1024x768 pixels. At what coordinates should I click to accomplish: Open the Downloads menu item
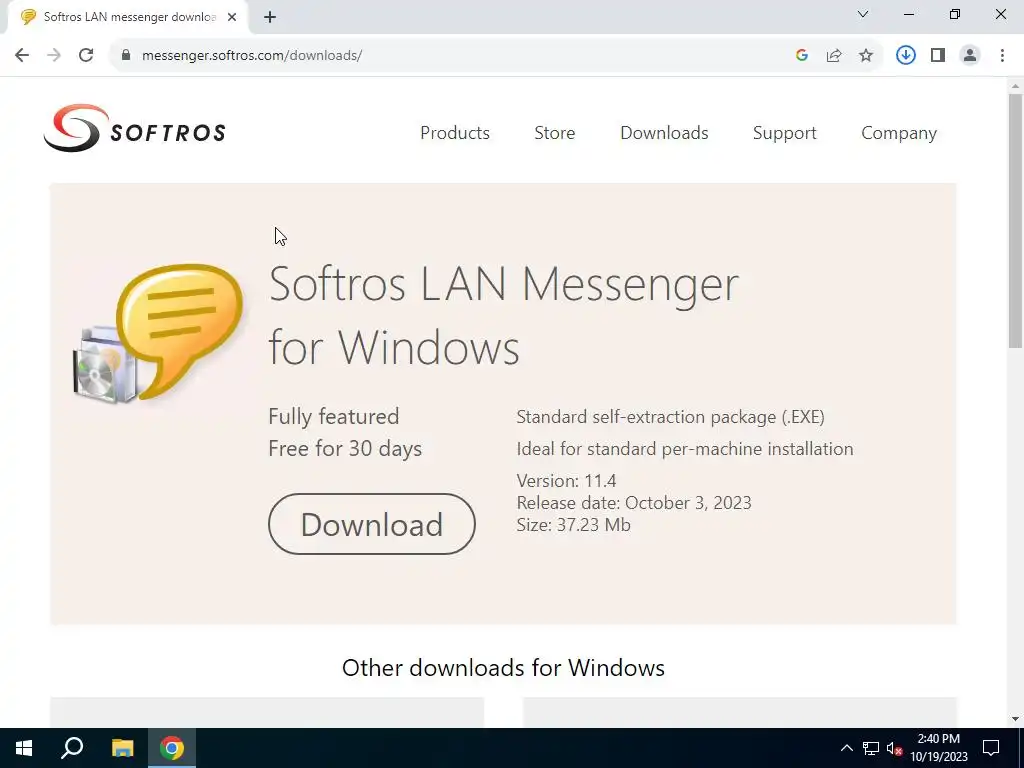tap(664, 133)
